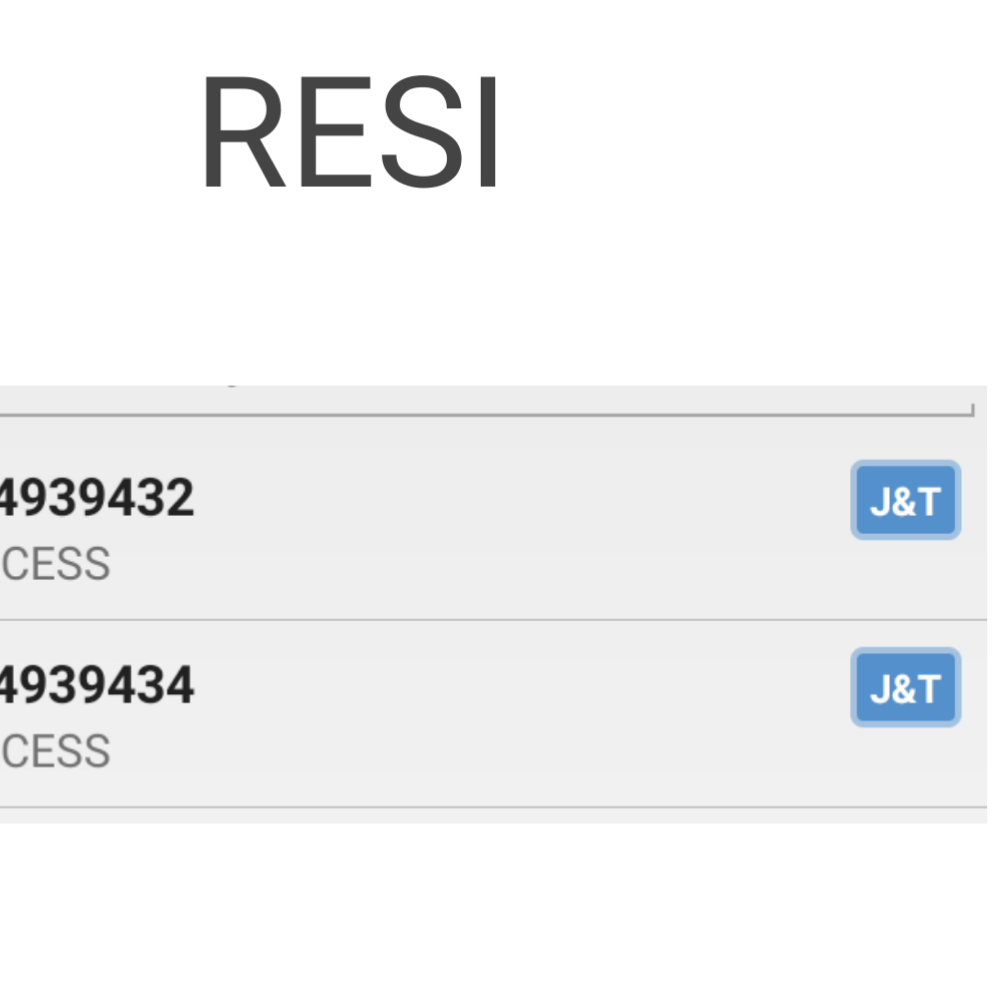Select the tracking number ending 4939432
The height and width of the screenshot is (1000, 1000).
coord(97,498)
